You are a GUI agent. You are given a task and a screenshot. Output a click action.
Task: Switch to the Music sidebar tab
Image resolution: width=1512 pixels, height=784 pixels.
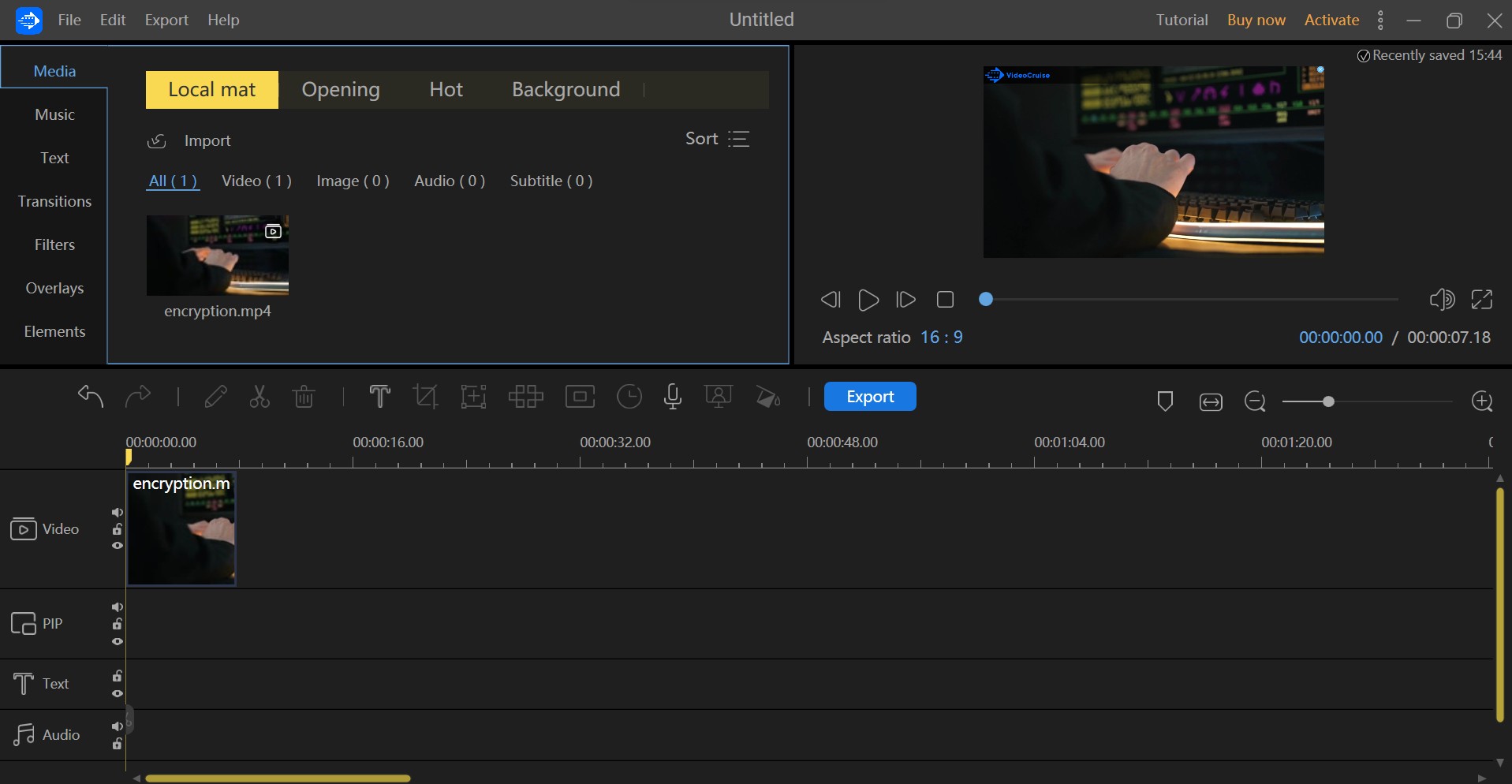(x=54, y=114)
